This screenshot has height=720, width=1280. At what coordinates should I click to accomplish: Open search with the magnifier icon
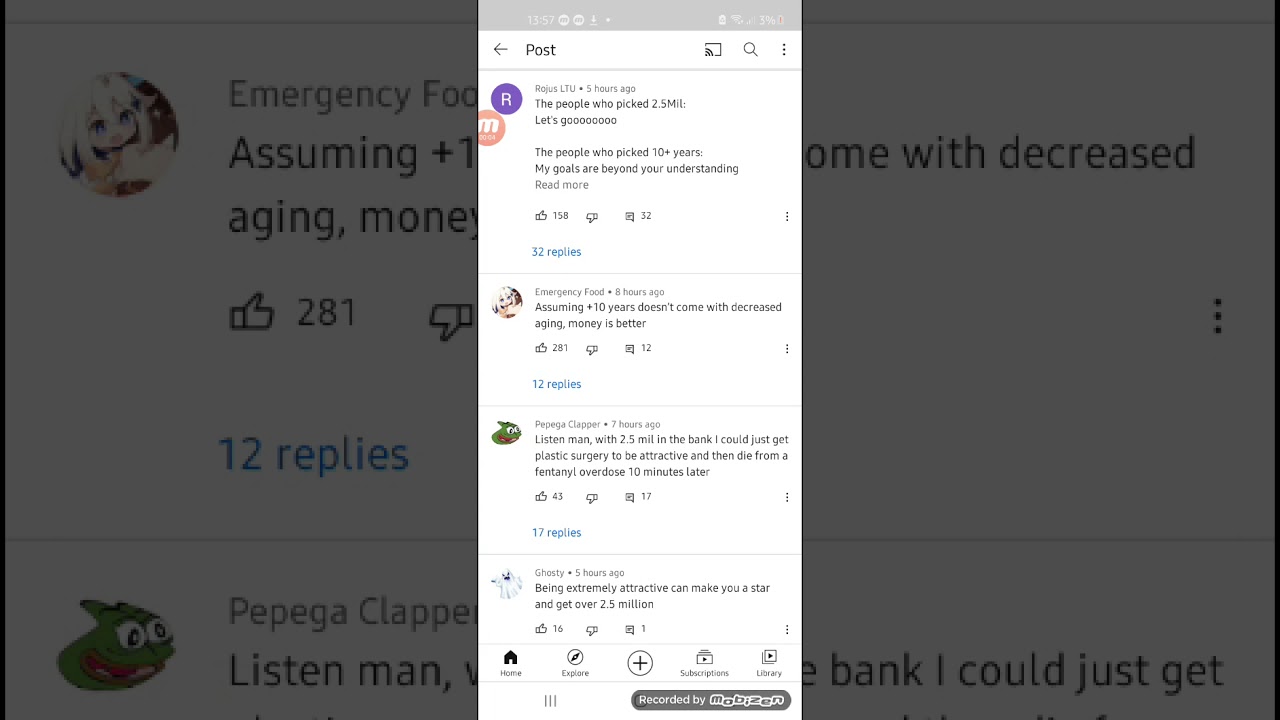click(750, 50)
